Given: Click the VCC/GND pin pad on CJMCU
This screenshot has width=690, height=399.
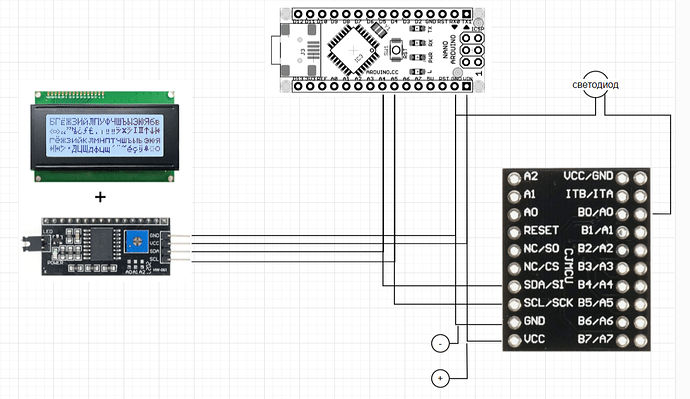Looking at the screenshot, I should point(622,178).
